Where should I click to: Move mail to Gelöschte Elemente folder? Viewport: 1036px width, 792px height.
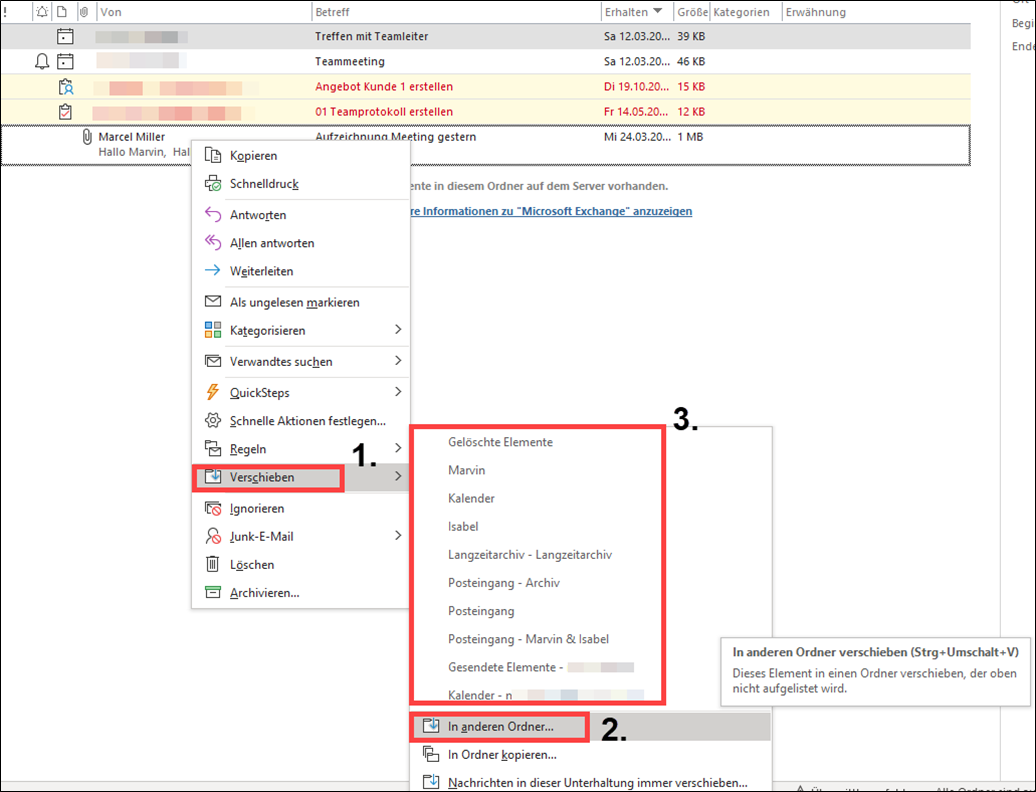500,442
